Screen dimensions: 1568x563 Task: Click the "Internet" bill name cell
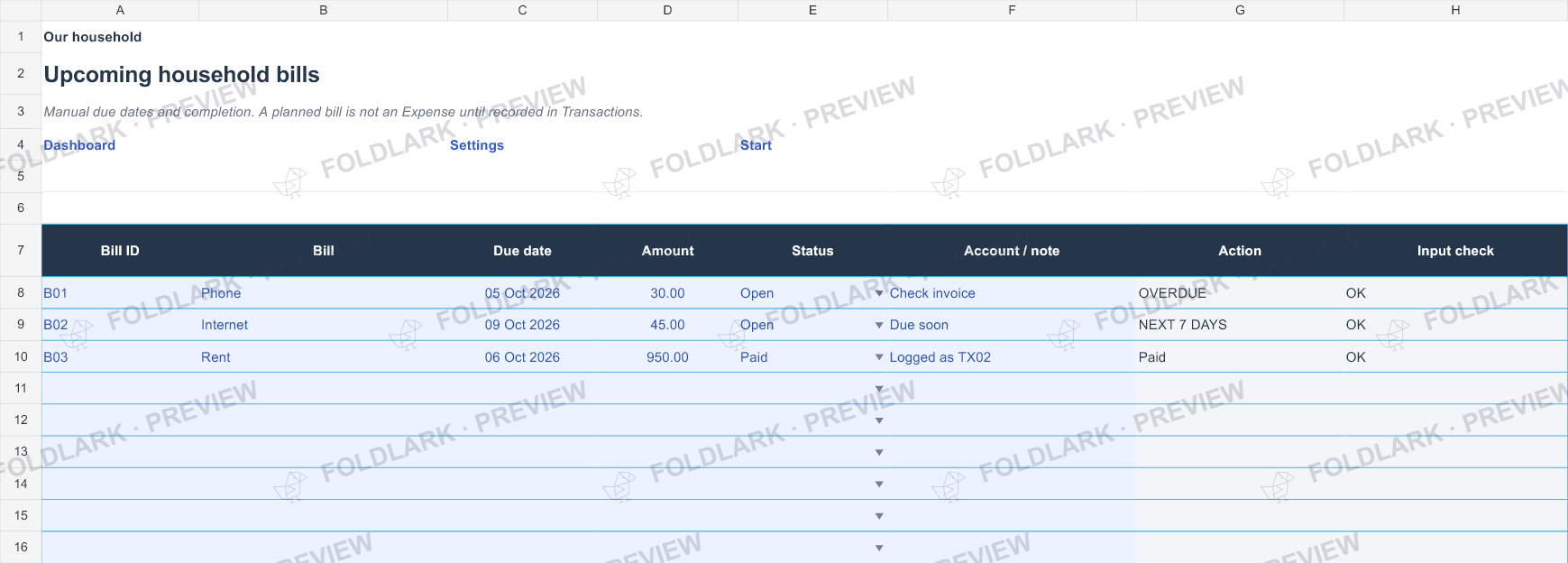pos(323,325)
